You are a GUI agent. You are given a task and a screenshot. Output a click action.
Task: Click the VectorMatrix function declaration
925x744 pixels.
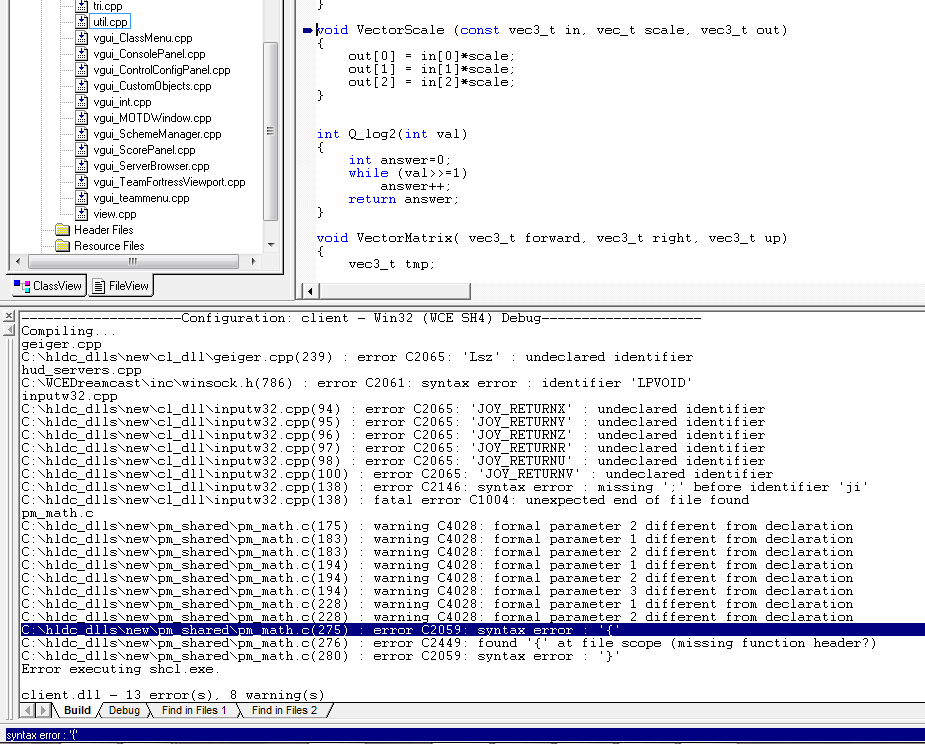click(552, 238)
